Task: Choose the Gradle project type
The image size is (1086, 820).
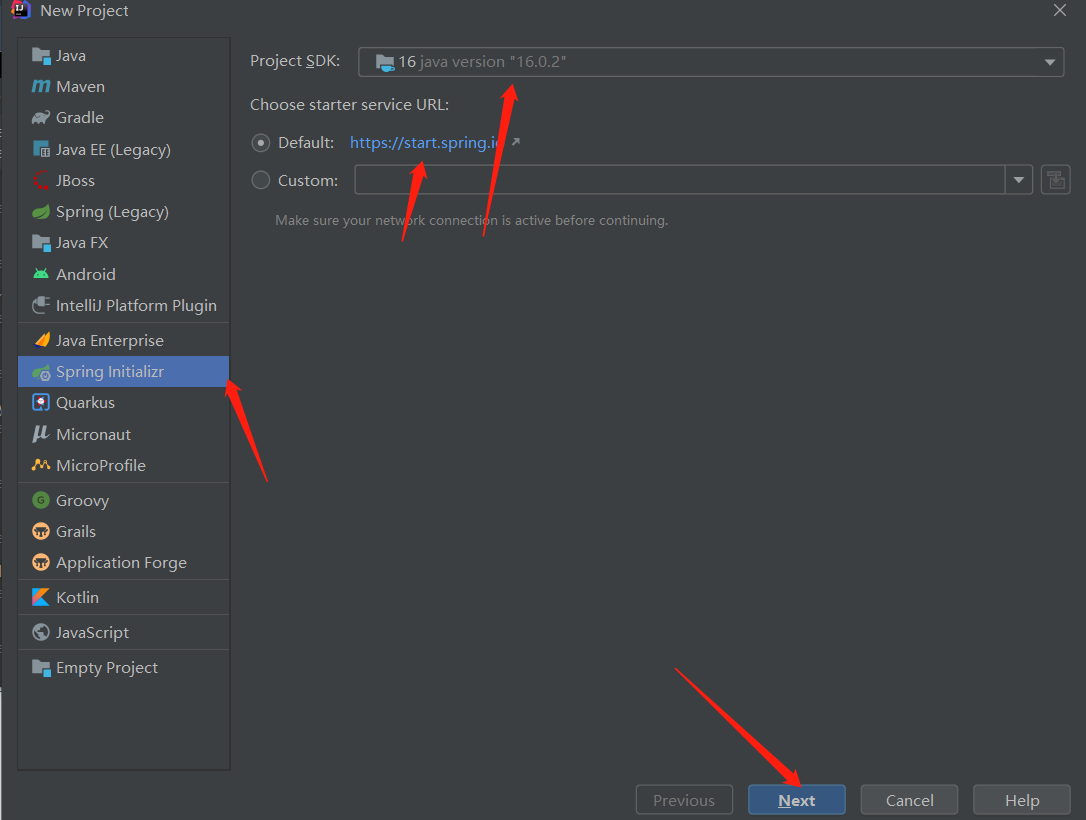Action: click(x=123, y=118)
